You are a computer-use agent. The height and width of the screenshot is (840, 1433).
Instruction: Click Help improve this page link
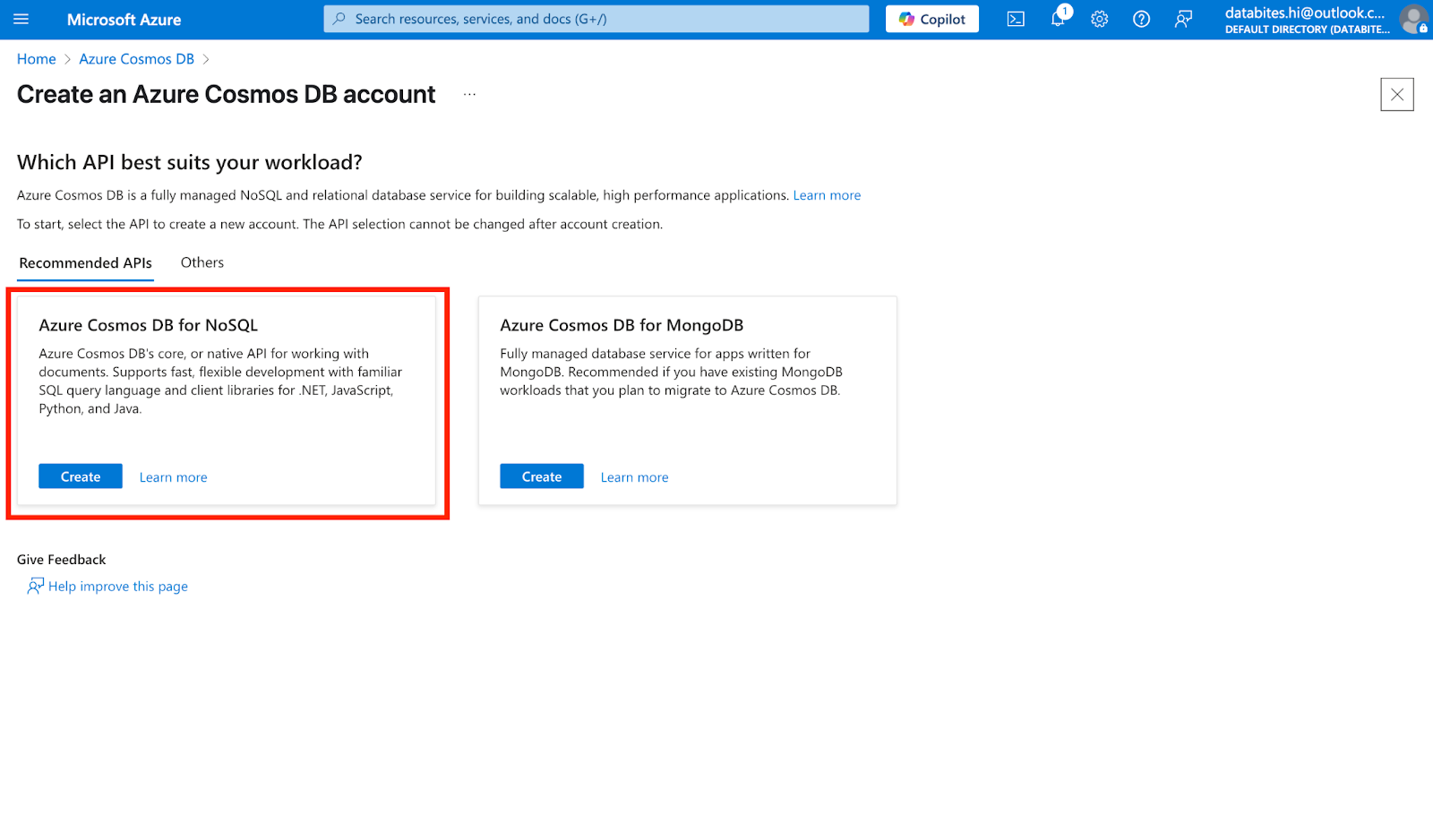(x=118, y=587)
